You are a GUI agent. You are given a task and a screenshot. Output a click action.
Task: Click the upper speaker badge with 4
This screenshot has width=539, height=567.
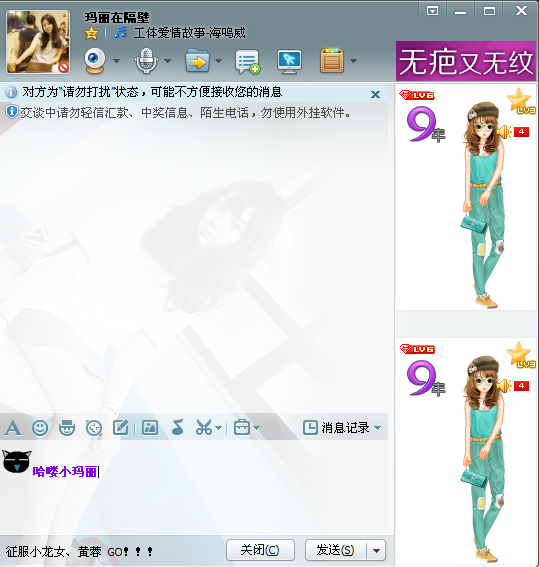pyautogui.click(x=513, y=132)
